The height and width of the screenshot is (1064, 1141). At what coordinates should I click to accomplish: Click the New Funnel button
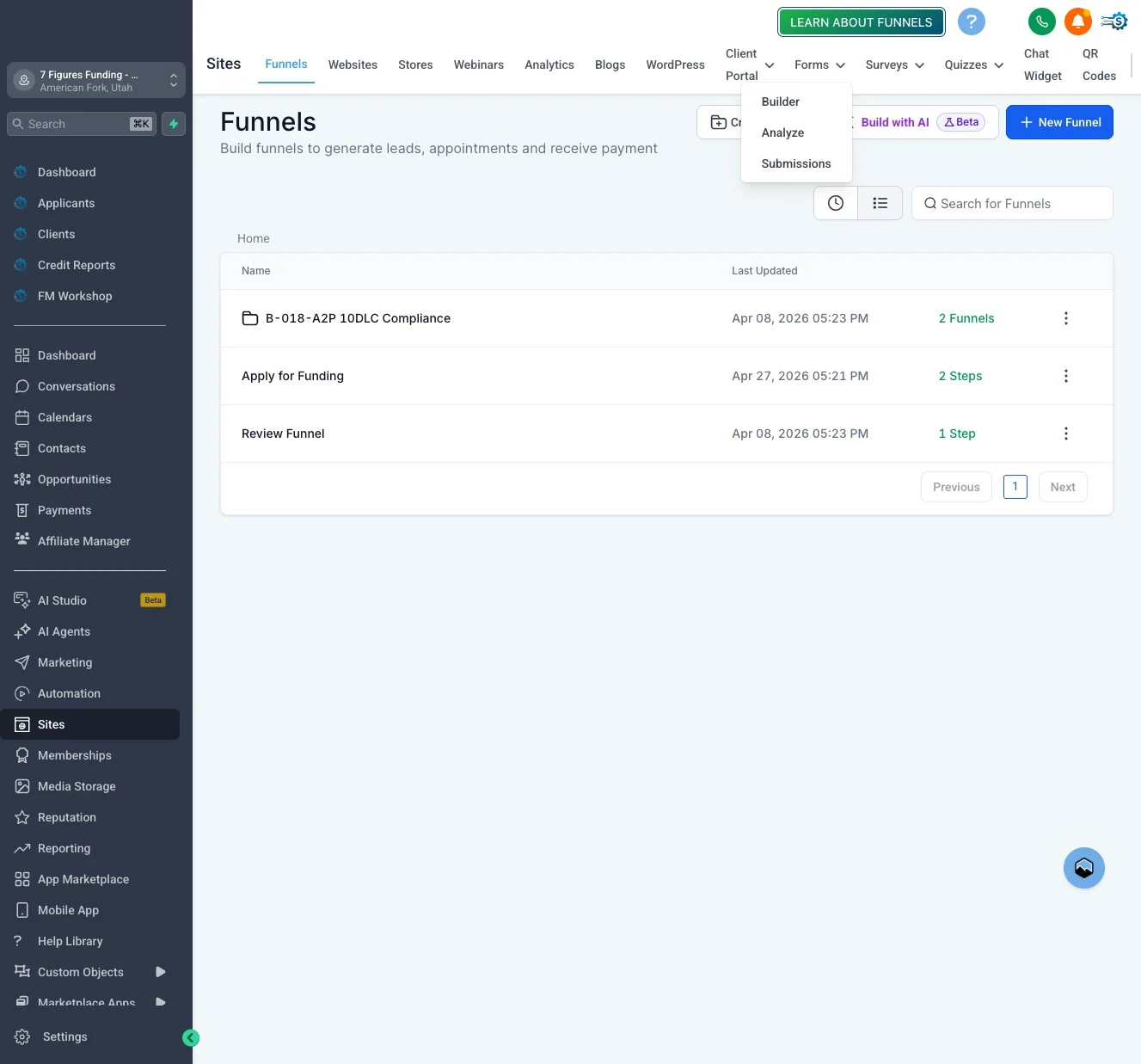click(x=1059, y=122)
